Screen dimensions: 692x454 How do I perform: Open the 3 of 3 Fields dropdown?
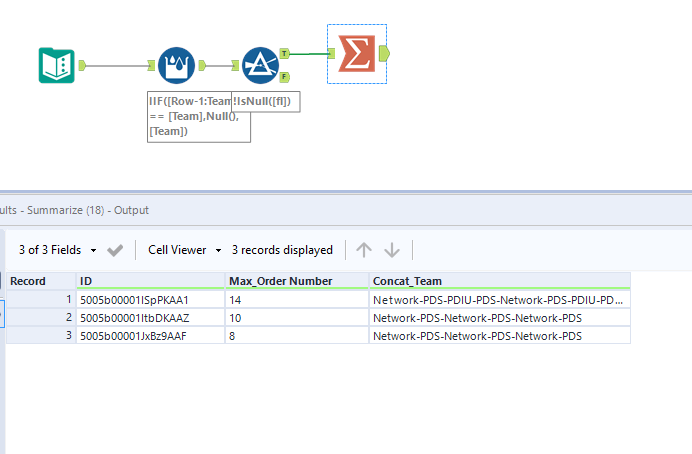[59, 250]
